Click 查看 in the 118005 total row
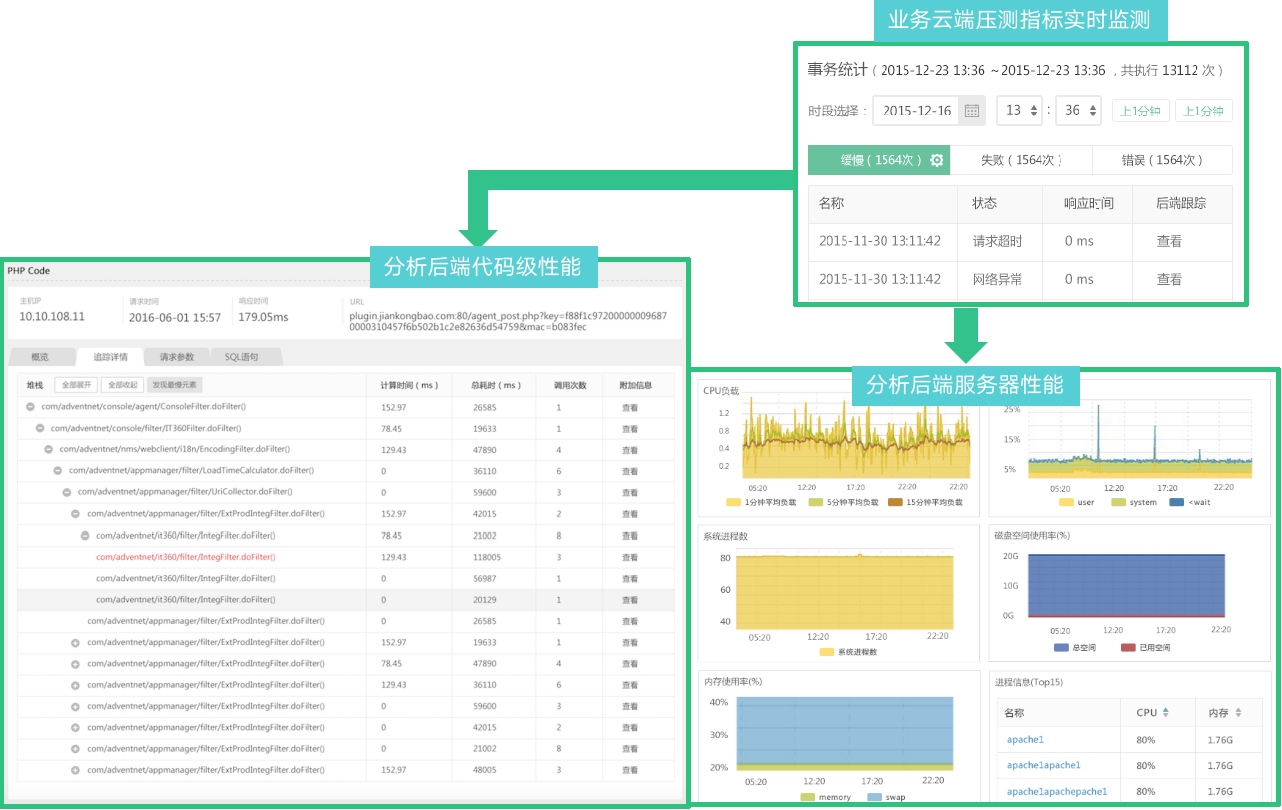This screenshot has height=810, width=1282. pyautogui.click(x=629, y=557)
